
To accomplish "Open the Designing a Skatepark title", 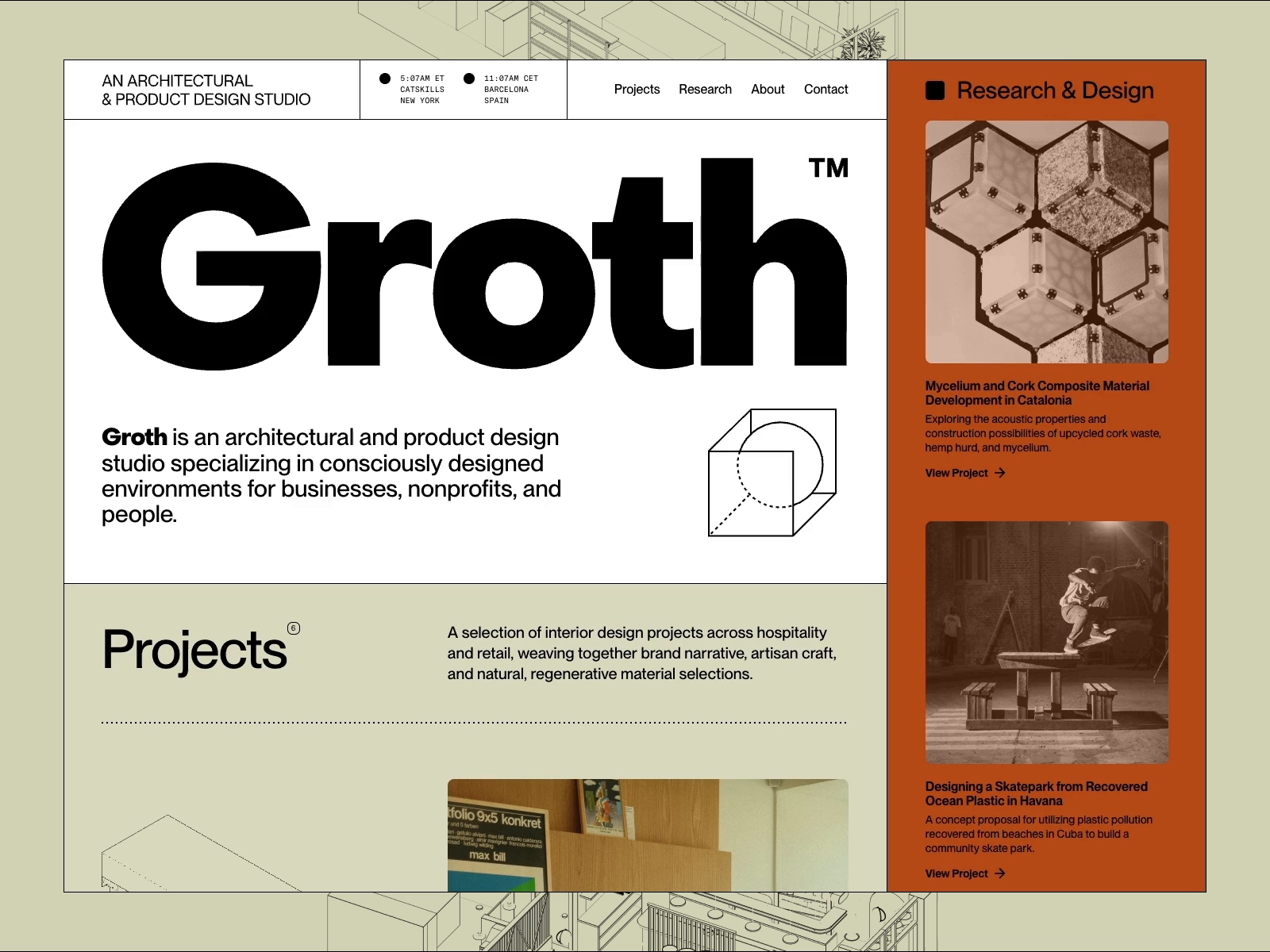I will tap(1036, 793).
